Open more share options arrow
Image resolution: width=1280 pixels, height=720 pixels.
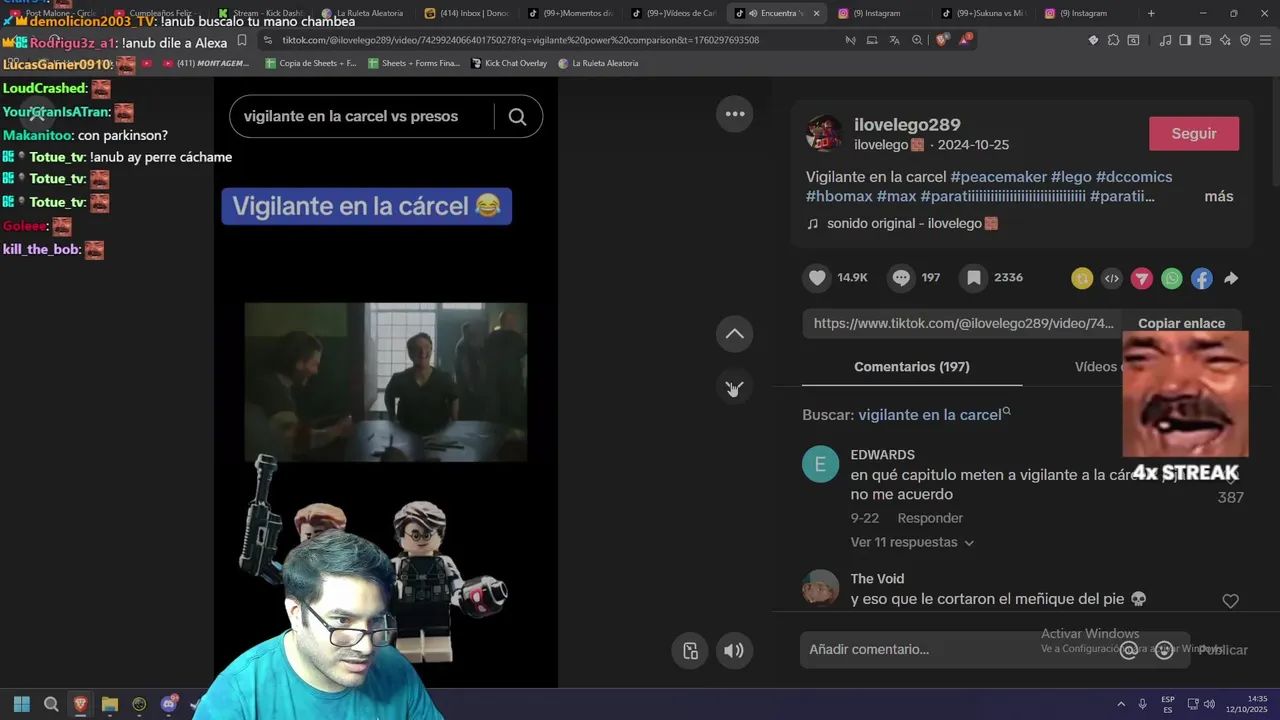tap(1231, 279)
